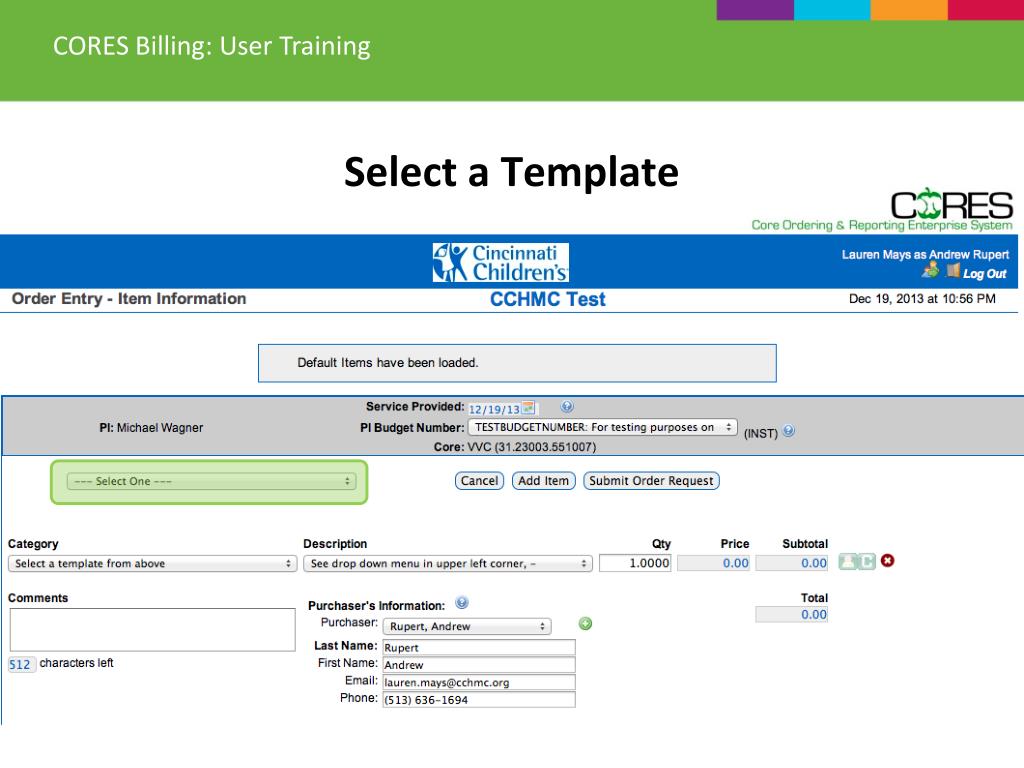Click the switch user people icon

pyautogui.click(x=931, y=270)
